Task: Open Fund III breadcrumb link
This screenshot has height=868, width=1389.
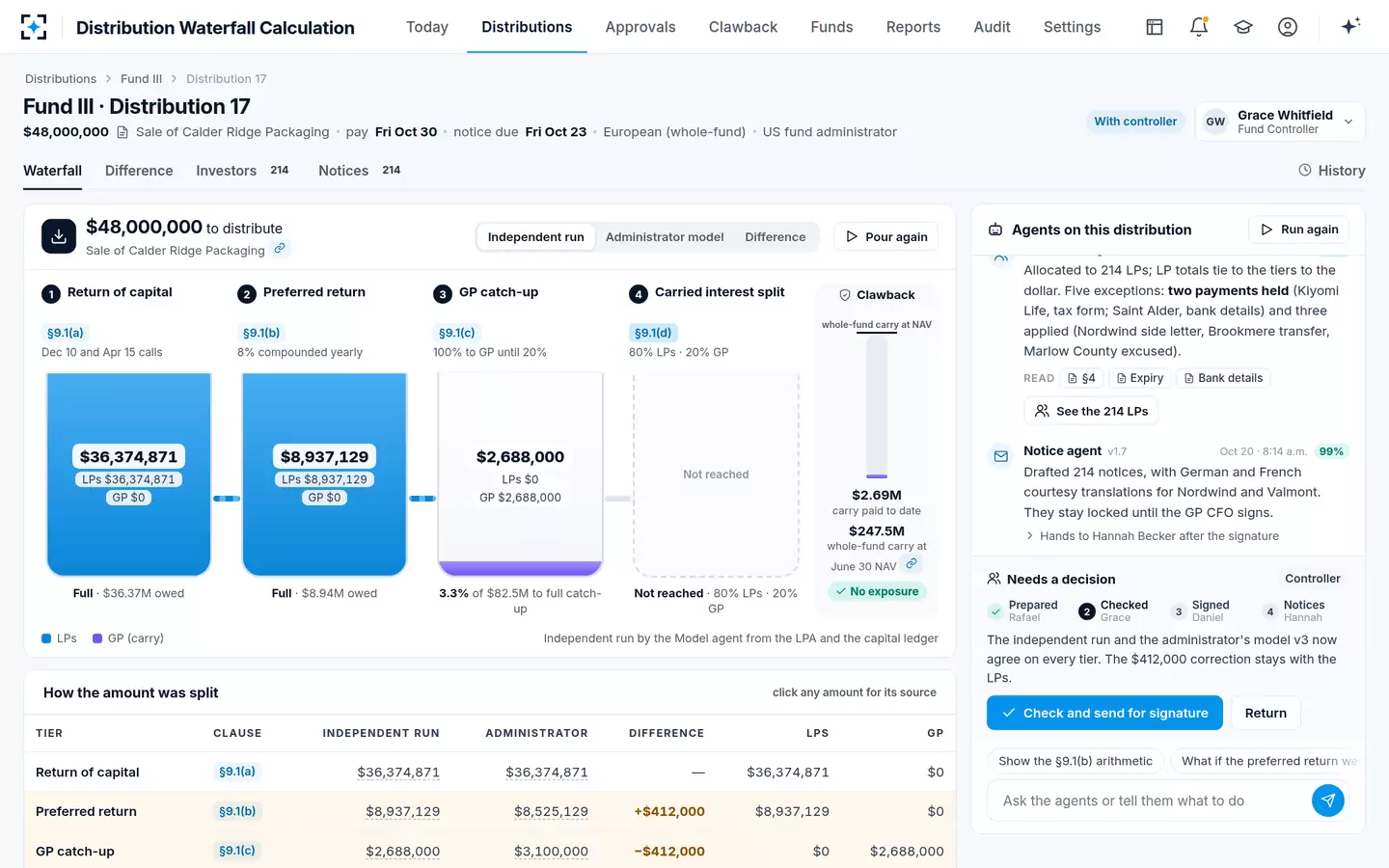Action: tap(141, 79)
